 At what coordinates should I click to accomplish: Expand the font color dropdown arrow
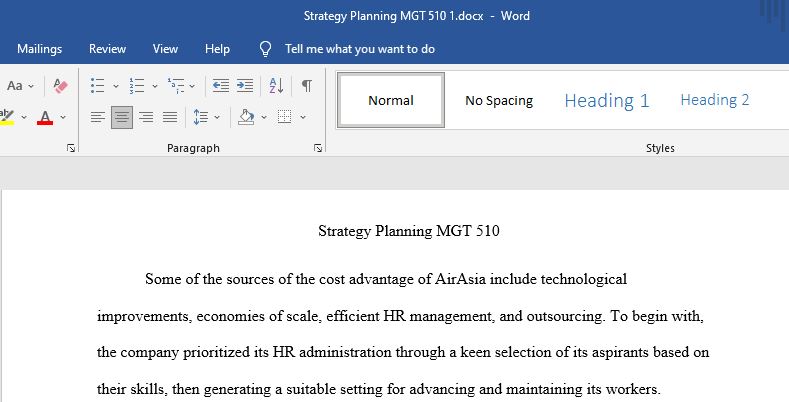tap(63, 117)
